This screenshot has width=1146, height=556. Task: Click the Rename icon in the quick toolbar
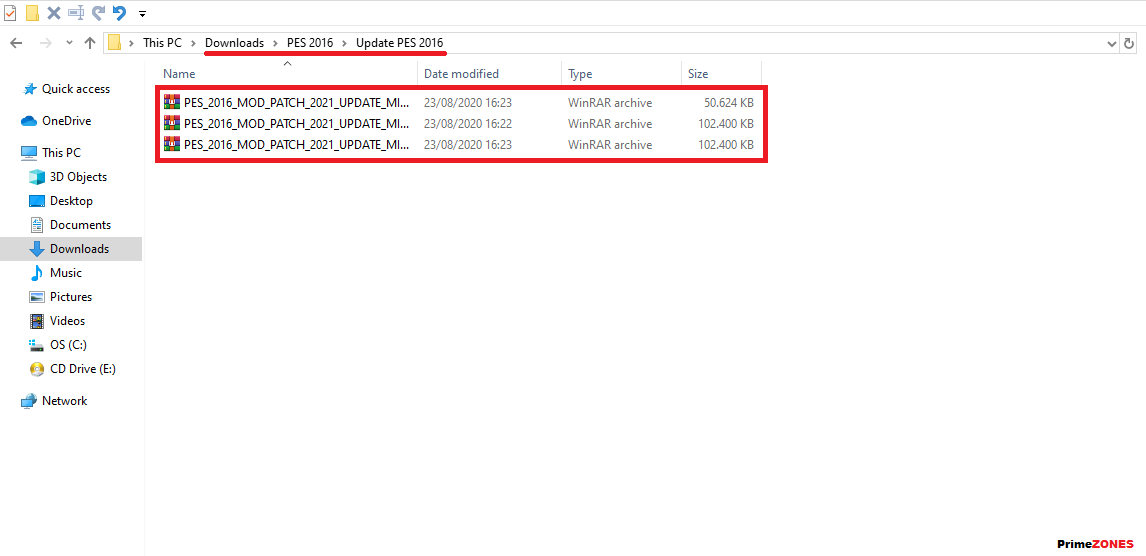click(76, 12)
